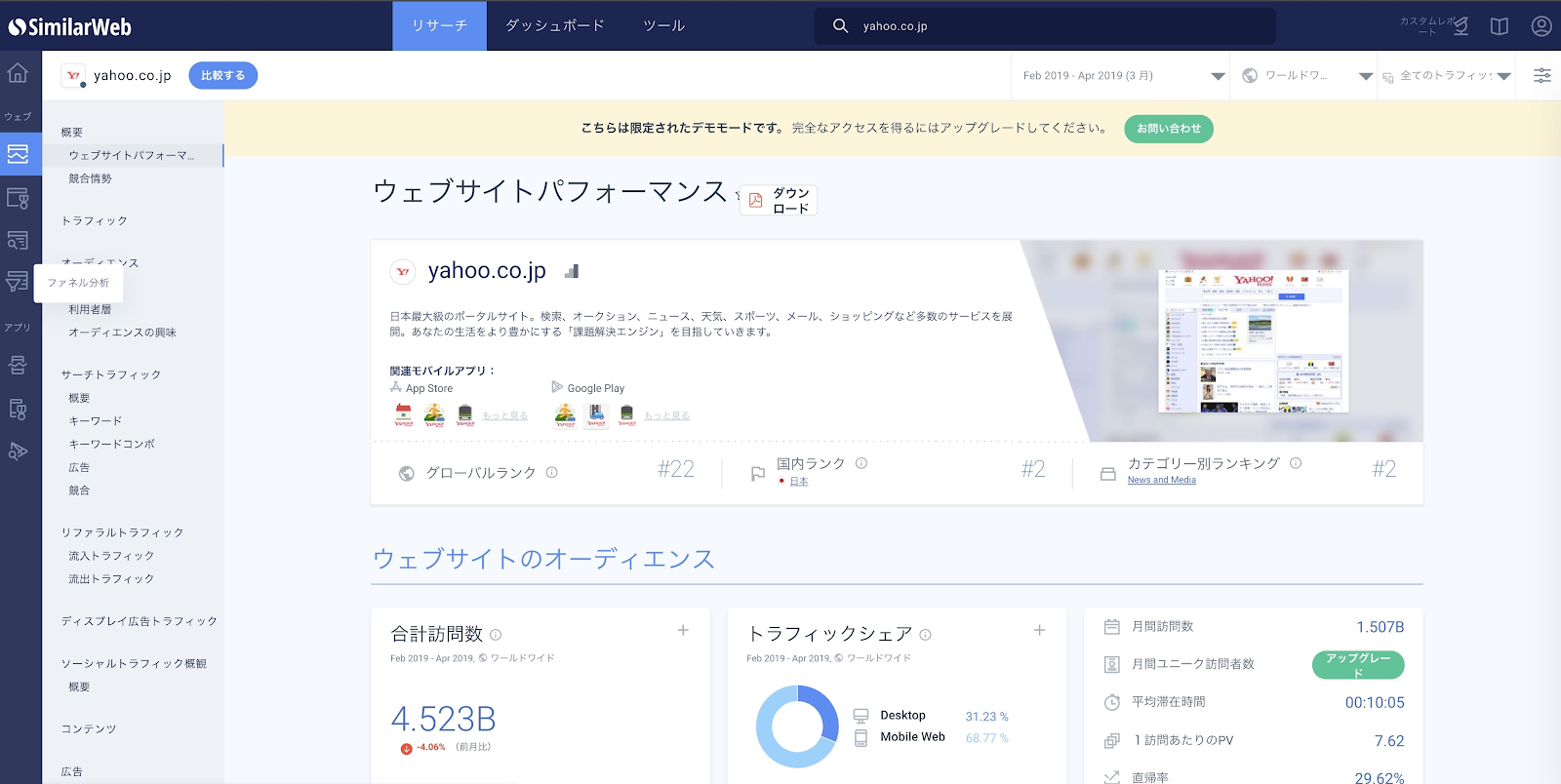This screenshot has height=784, width=1561.
Task: Click the search field with yahoo.co.jp
Action: click(1045, 26)
